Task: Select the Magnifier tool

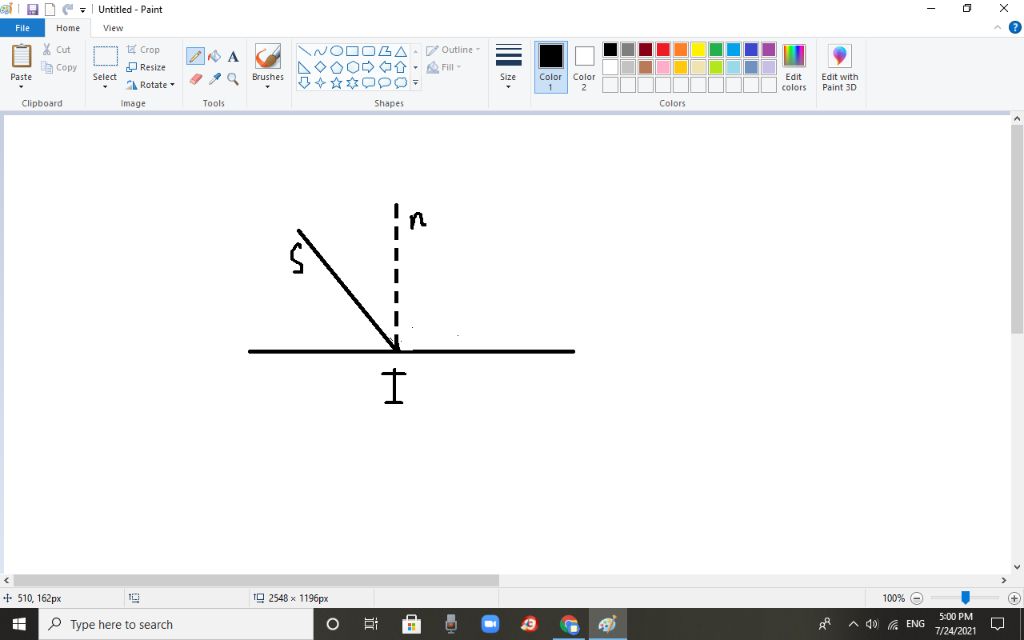Action: pyautogui.click(x=233, y=79)
